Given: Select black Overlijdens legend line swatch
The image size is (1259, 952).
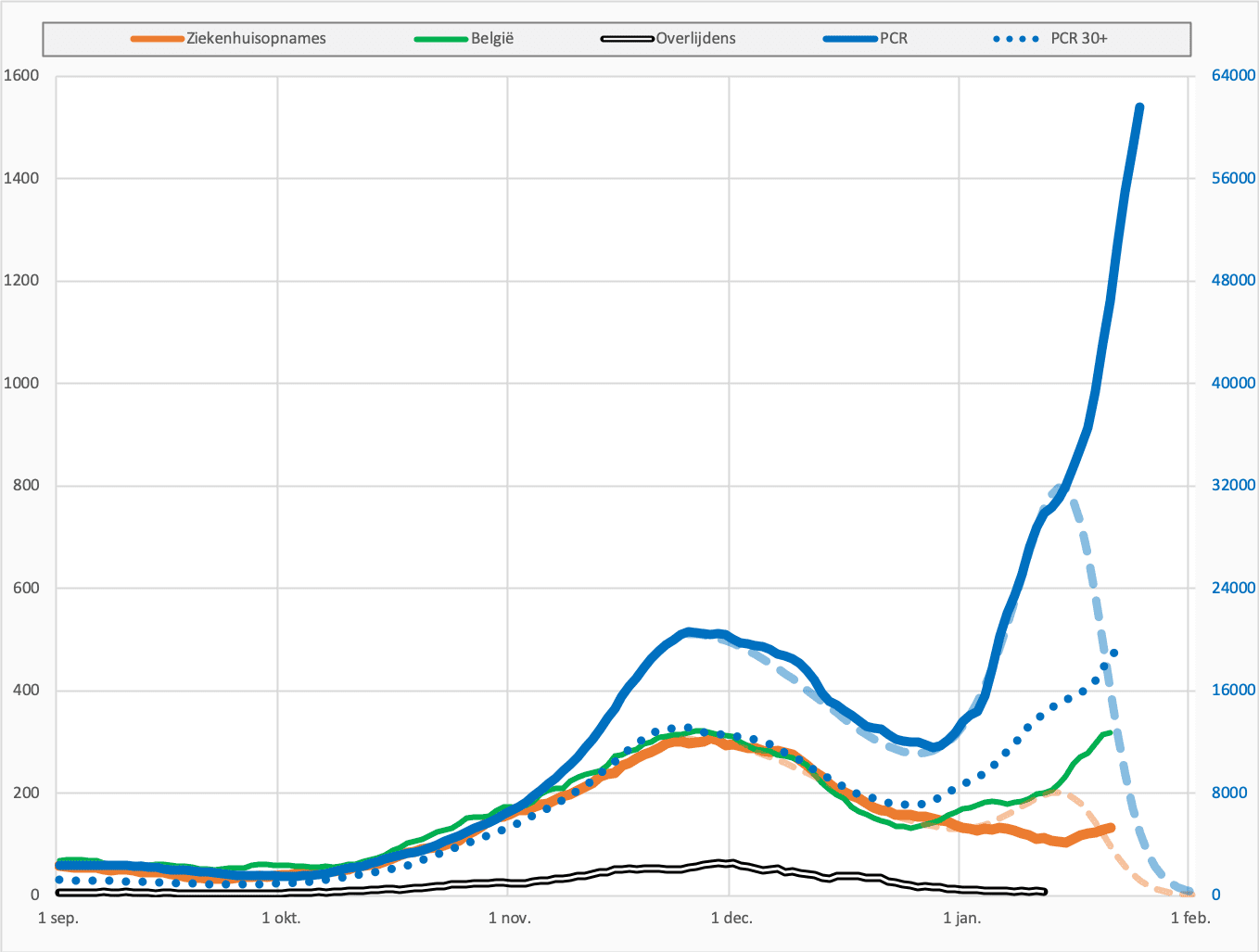Looking at the screenshot, I should (x=628, y=39).
